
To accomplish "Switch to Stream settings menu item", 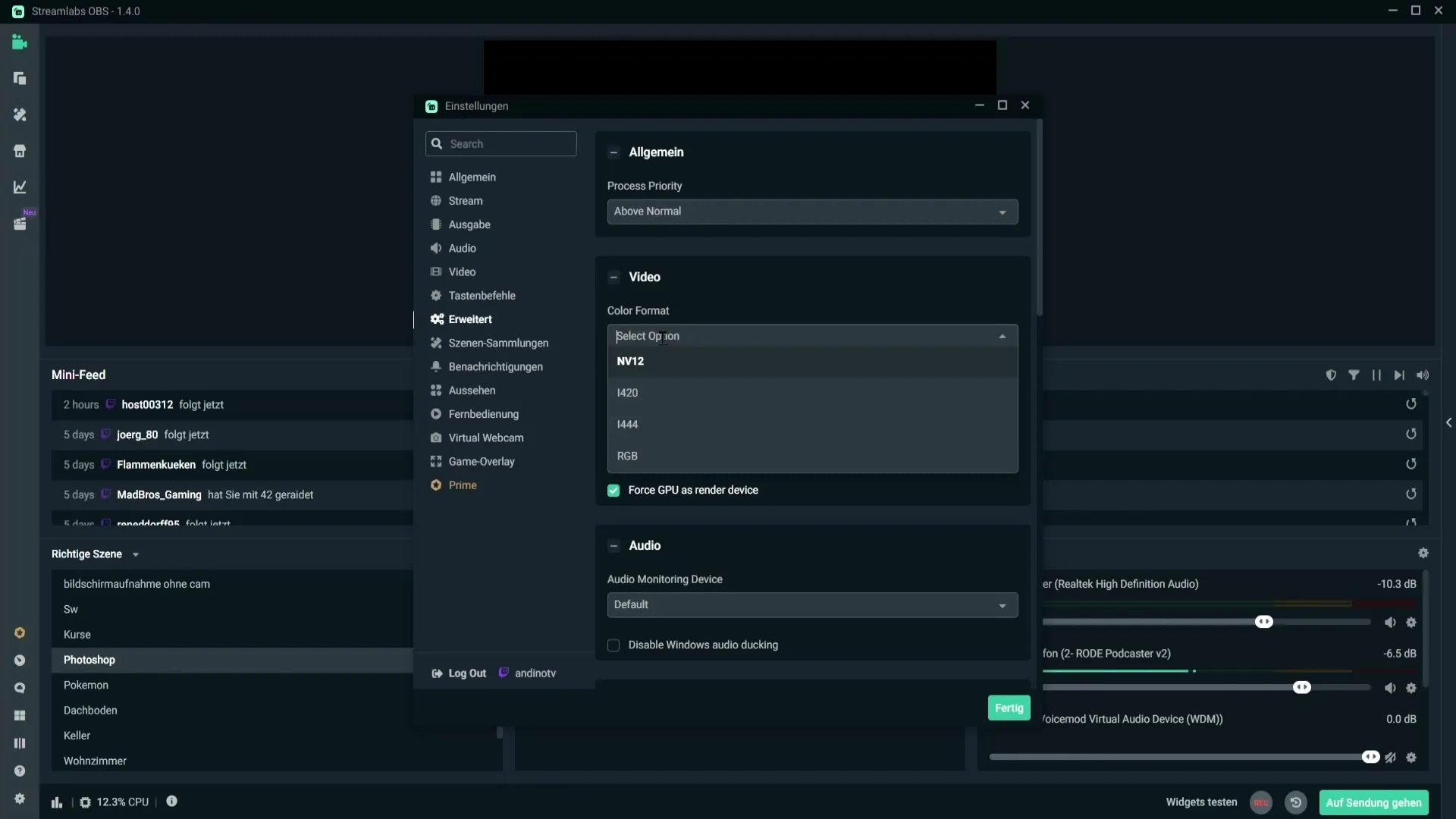I will pos(465,201).
